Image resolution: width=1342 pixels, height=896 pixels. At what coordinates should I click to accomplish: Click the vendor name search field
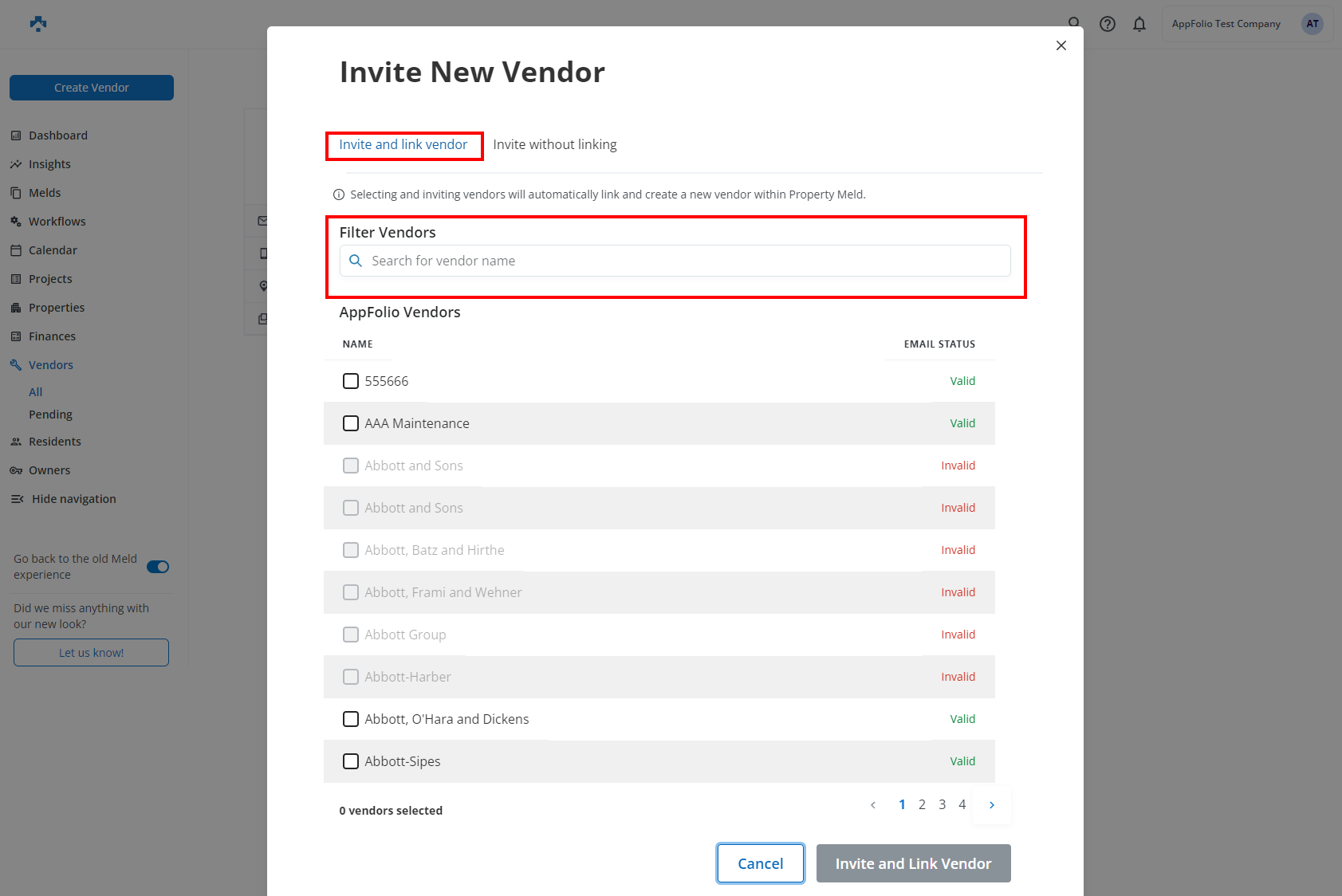coord(675,260)
